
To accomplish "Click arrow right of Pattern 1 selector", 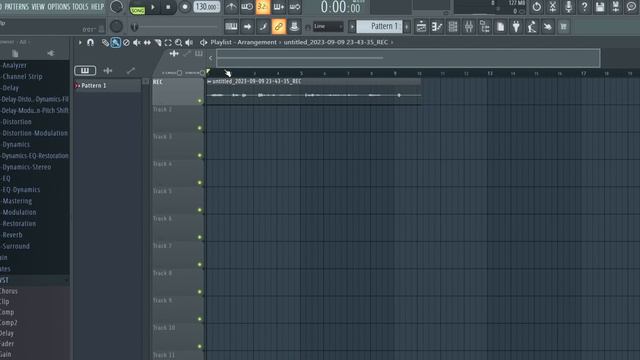I will pyautogui.click(x=407, y=27).
